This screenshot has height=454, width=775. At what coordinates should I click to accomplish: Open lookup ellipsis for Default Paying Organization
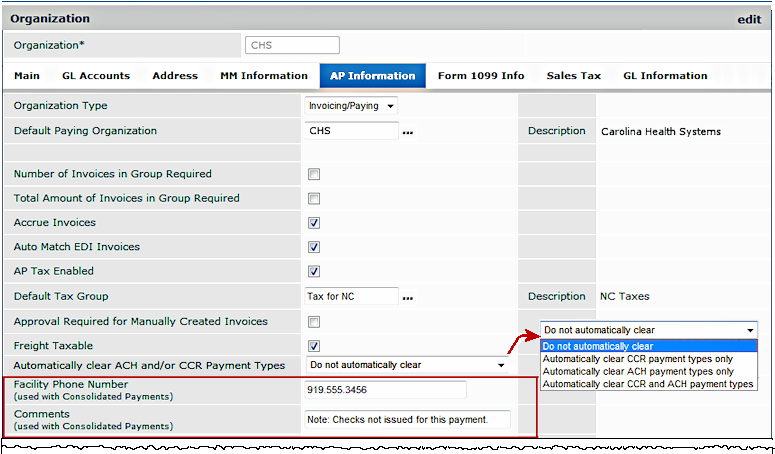pos(407,131)
